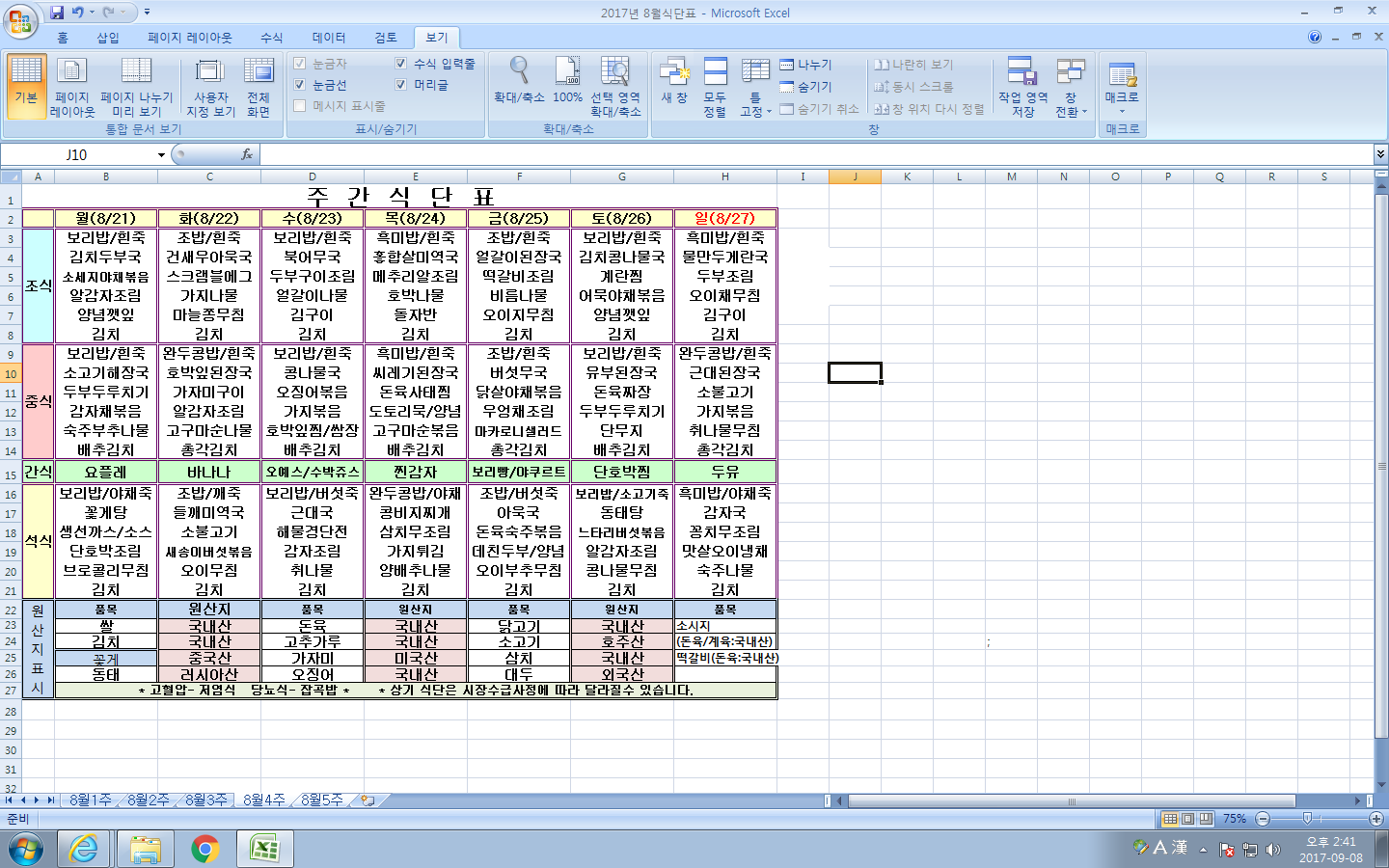Toggle the Gridlines checkbox

pos(300,85)
